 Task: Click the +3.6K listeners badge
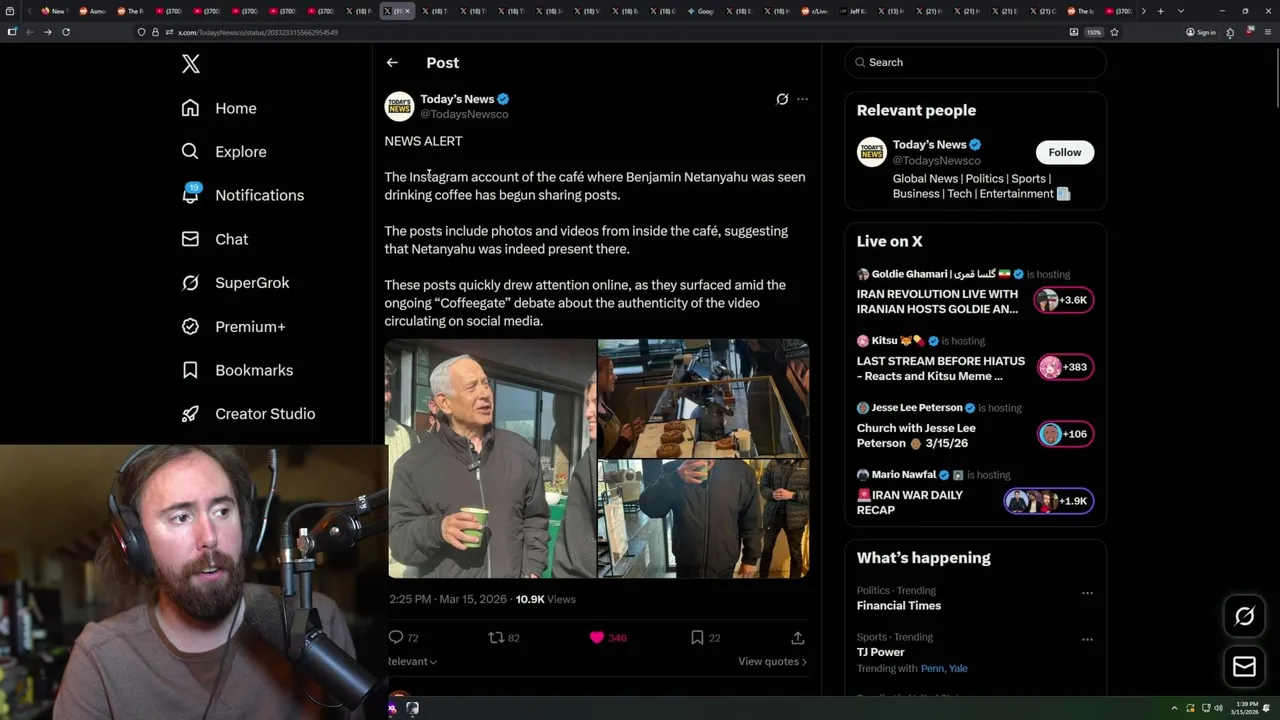click(x=1063, y=300)
